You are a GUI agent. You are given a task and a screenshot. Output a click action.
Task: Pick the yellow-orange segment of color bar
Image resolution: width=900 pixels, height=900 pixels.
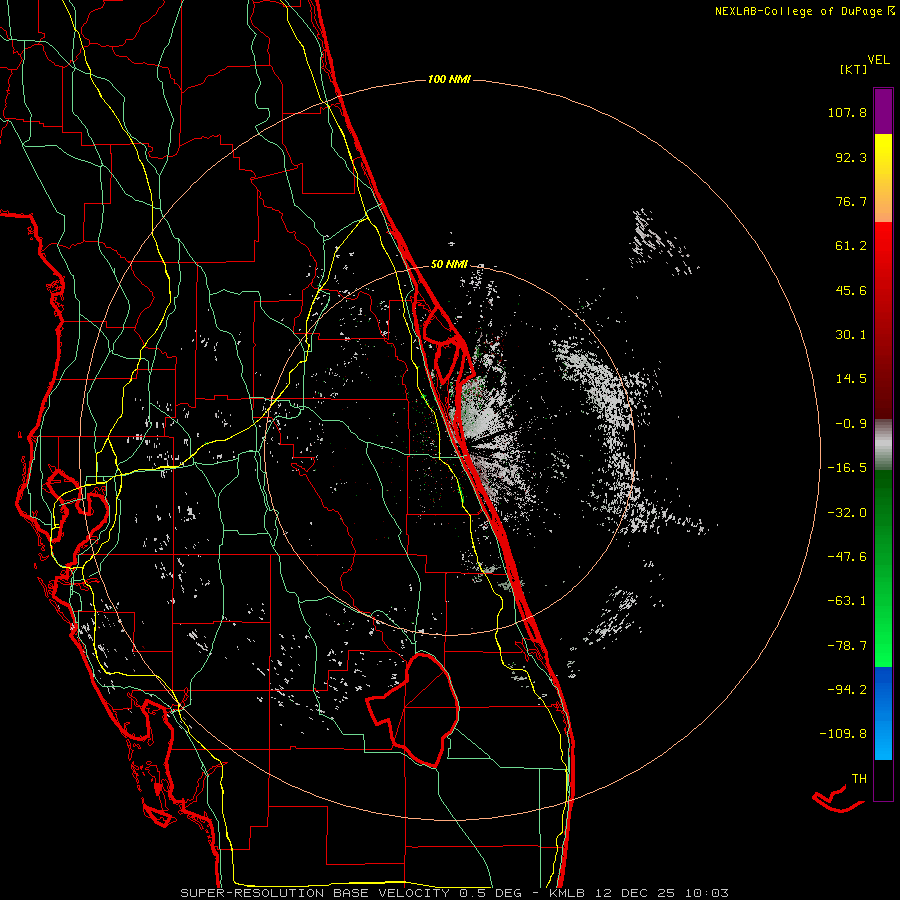[x=883, y=178]
